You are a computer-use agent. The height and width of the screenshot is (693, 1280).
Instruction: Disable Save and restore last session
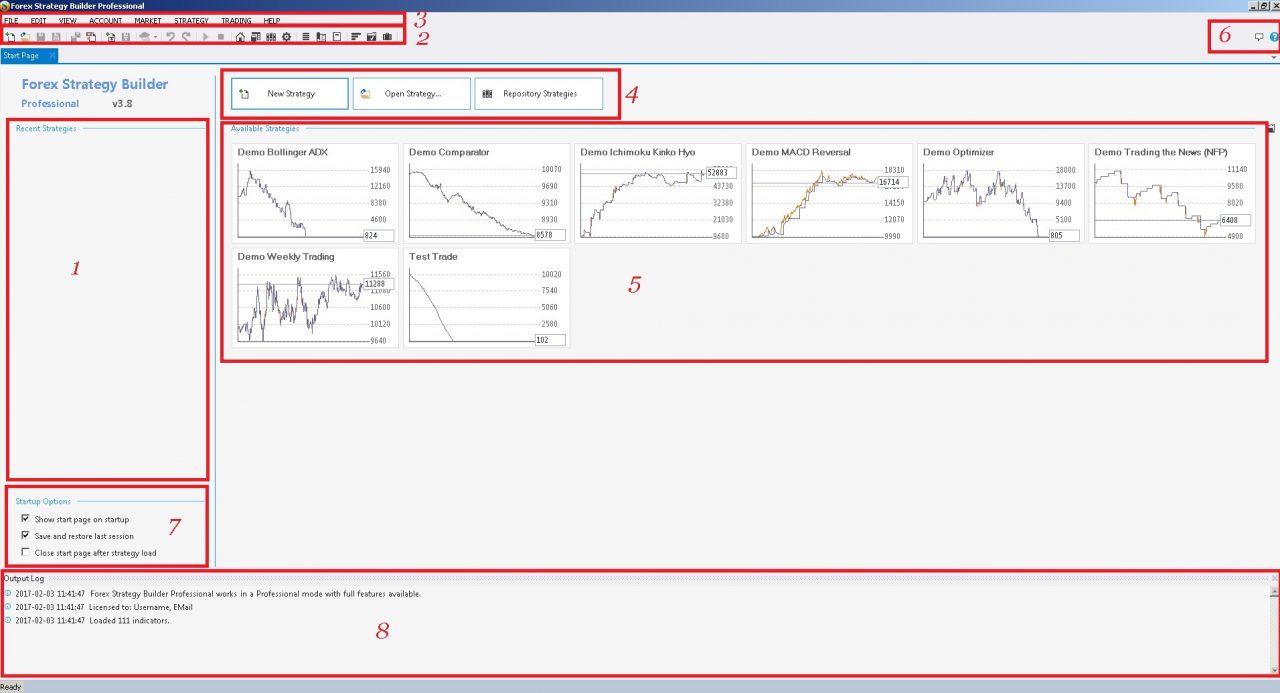pos(25,536)
